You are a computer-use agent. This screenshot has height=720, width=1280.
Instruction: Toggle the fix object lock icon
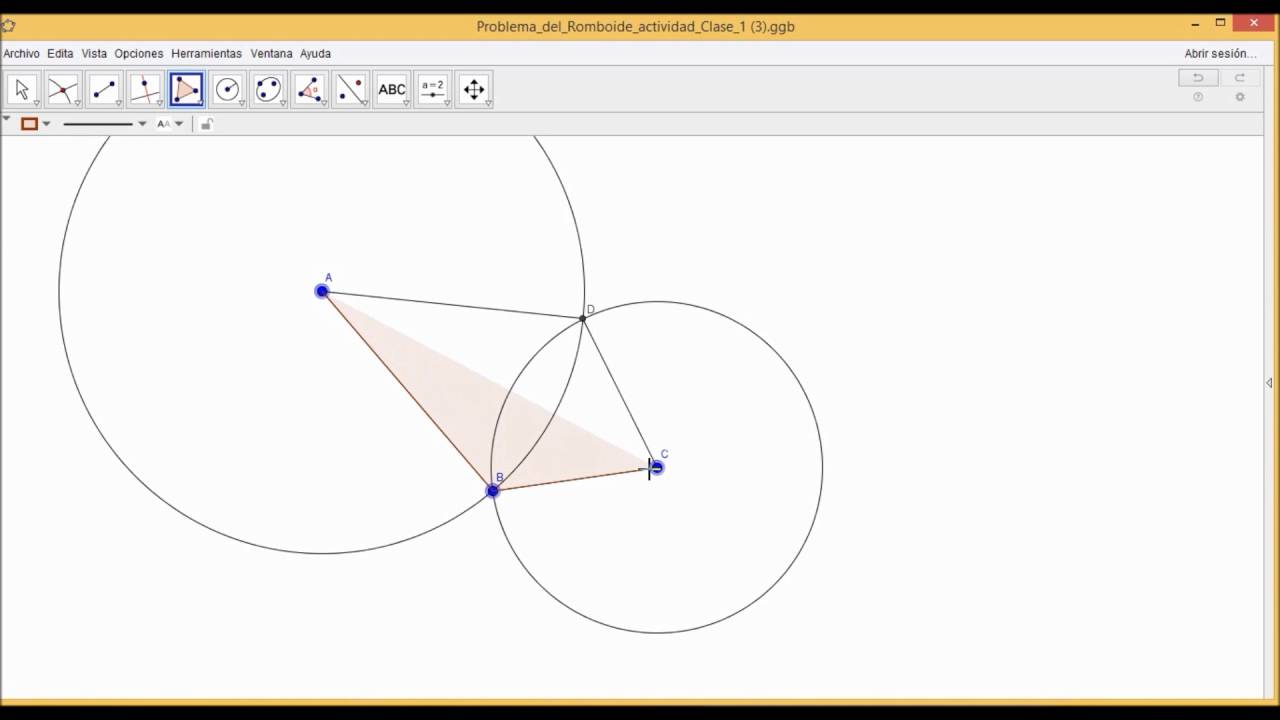[206, 124]
